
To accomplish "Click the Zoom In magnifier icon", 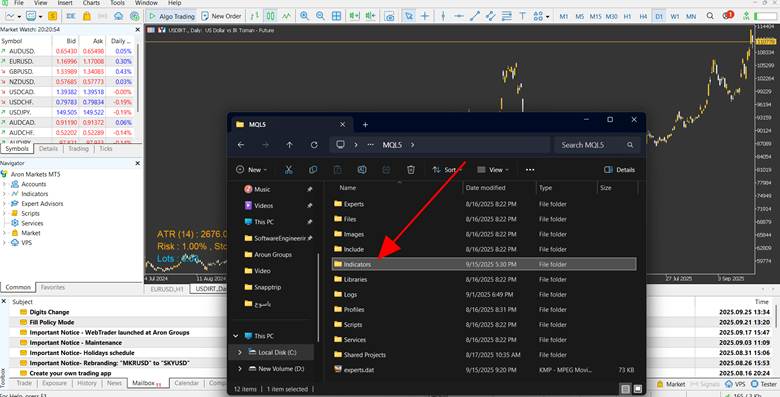I will click(x=304, y=16).
